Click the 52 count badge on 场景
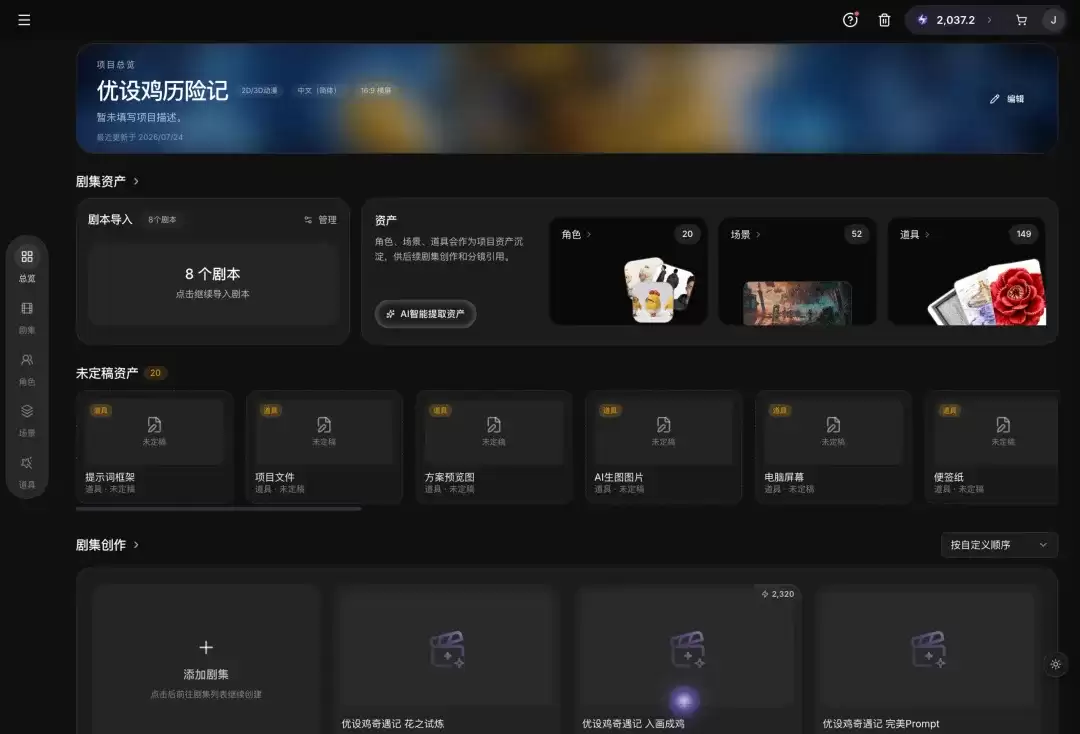The image size is (1080, 734). (x=857, y=234)
